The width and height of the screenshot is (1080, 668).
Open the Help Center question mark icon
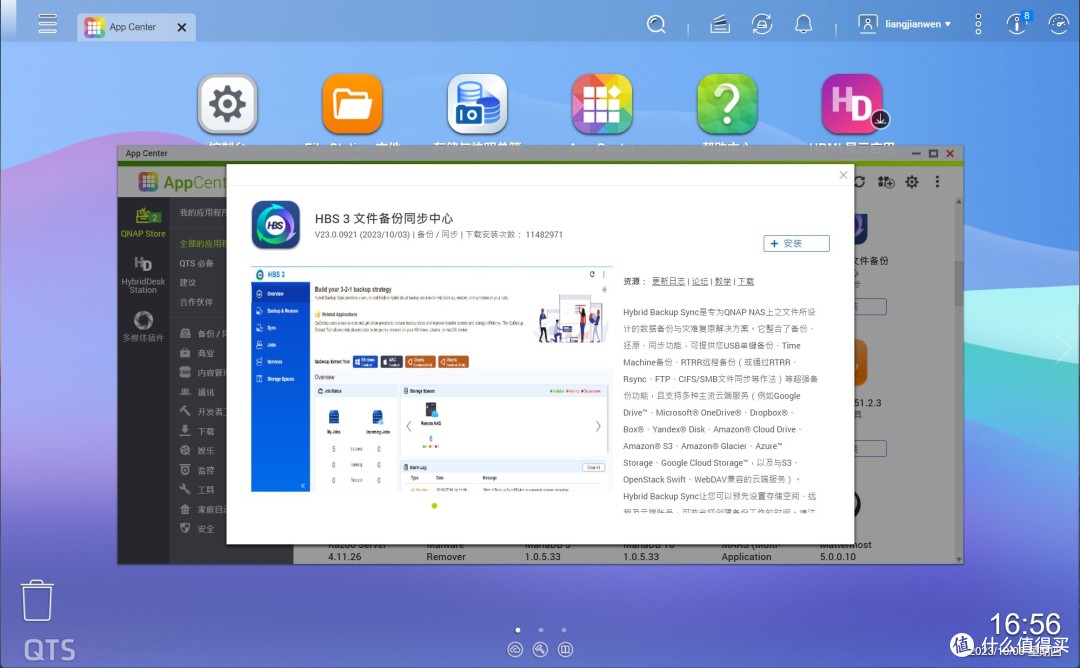pyautogui.click(x=727, y=104)
